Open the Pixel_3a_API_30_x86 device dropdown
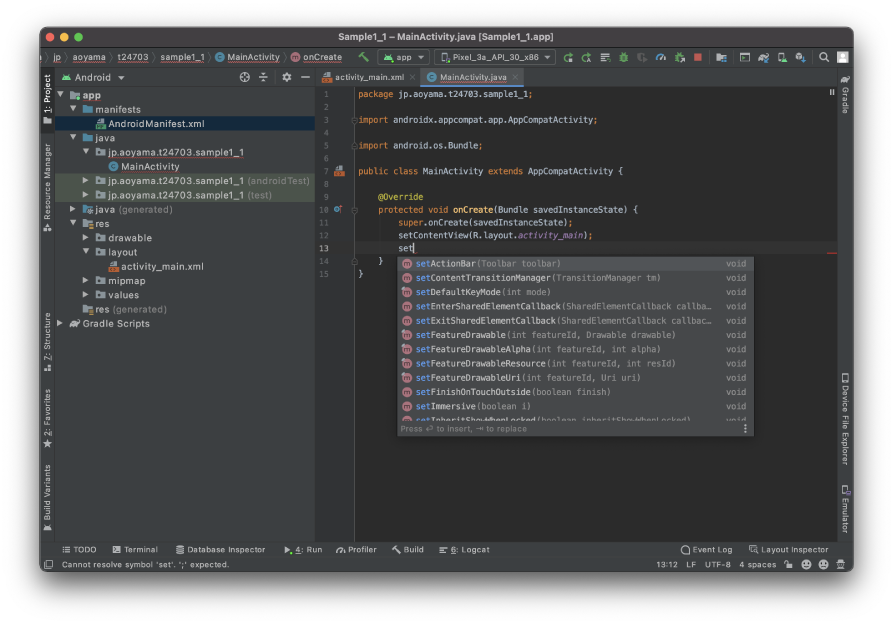Viewport: 894px width, 625px height. click(495, 57)
